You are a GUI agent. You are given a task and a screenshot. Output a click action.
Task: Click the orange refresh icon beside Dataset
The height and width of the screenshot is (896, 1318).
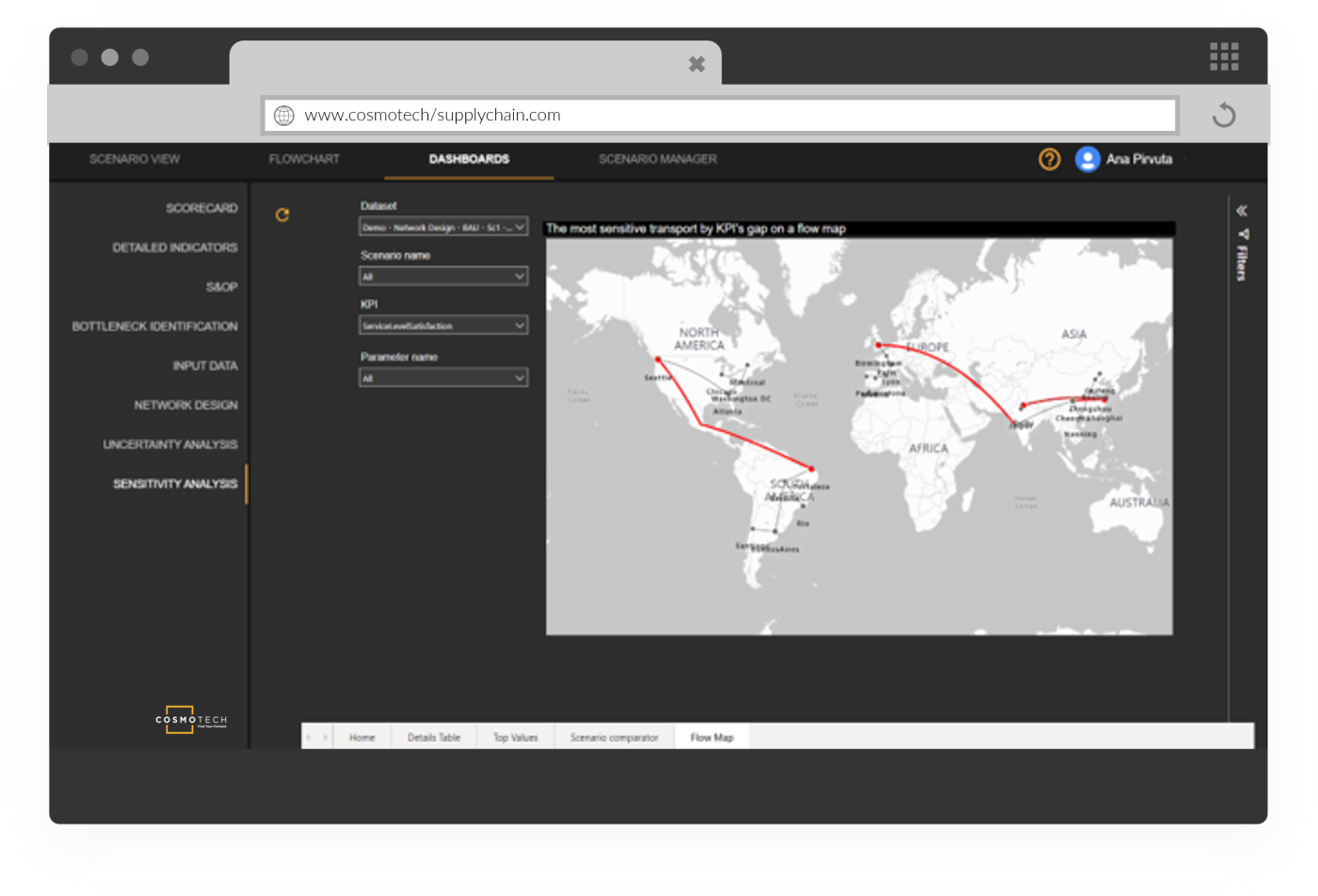pyautogui.click(x=281, y=216)
